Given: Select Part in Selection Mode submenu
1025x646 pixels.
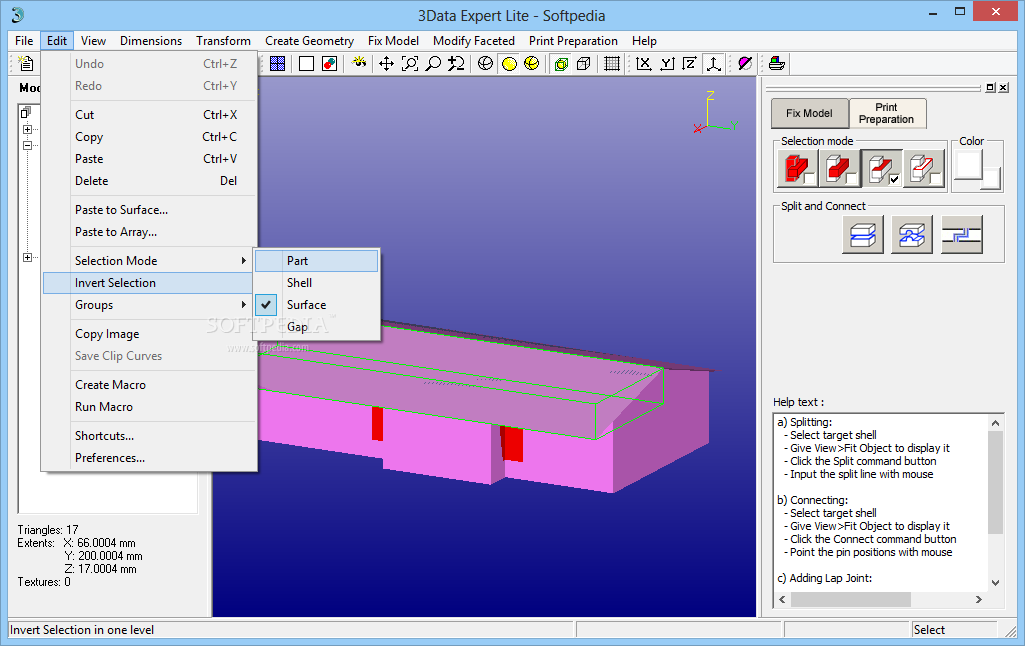Looking at the screenshot, I should coord(316,261).
